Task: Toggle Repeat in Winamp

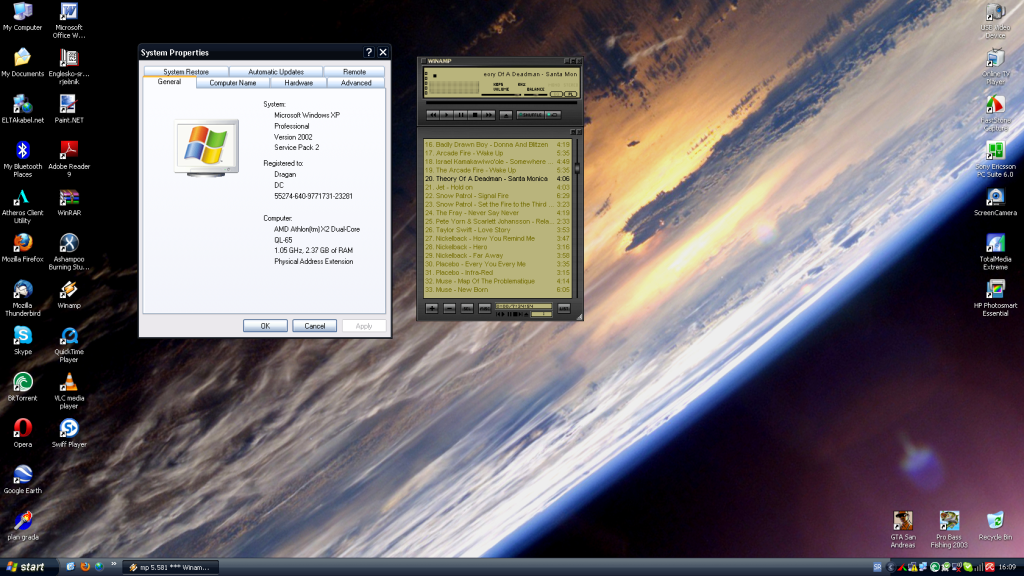Action: [553, 115]
